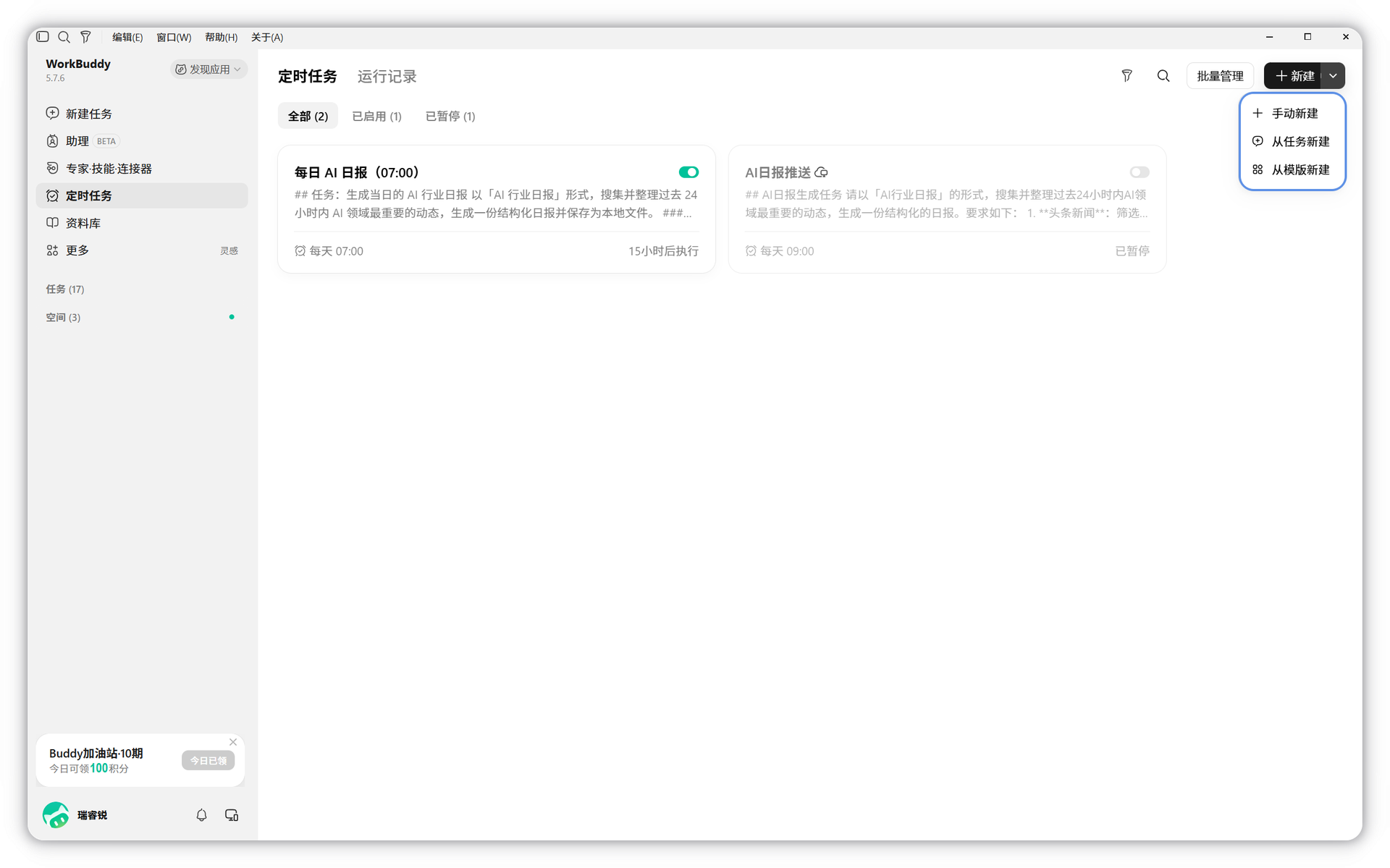Minimize the WorkBuddy window
Image resolution: width=1390 pixels, height=868 pixels.
1269,37
